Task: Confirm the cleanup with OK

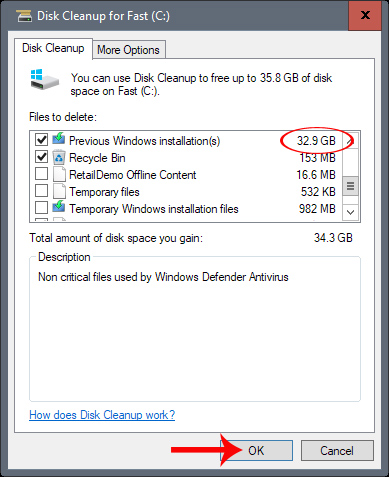Action: point(256,451)
